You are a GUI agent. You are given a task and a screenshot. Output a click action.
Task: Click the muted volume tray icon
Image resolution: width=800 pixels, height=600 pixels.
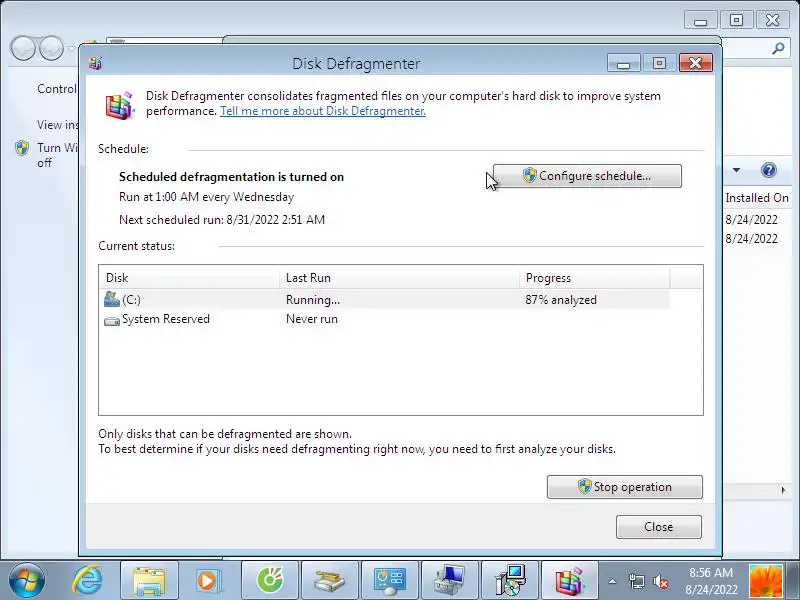coord(661,581)
